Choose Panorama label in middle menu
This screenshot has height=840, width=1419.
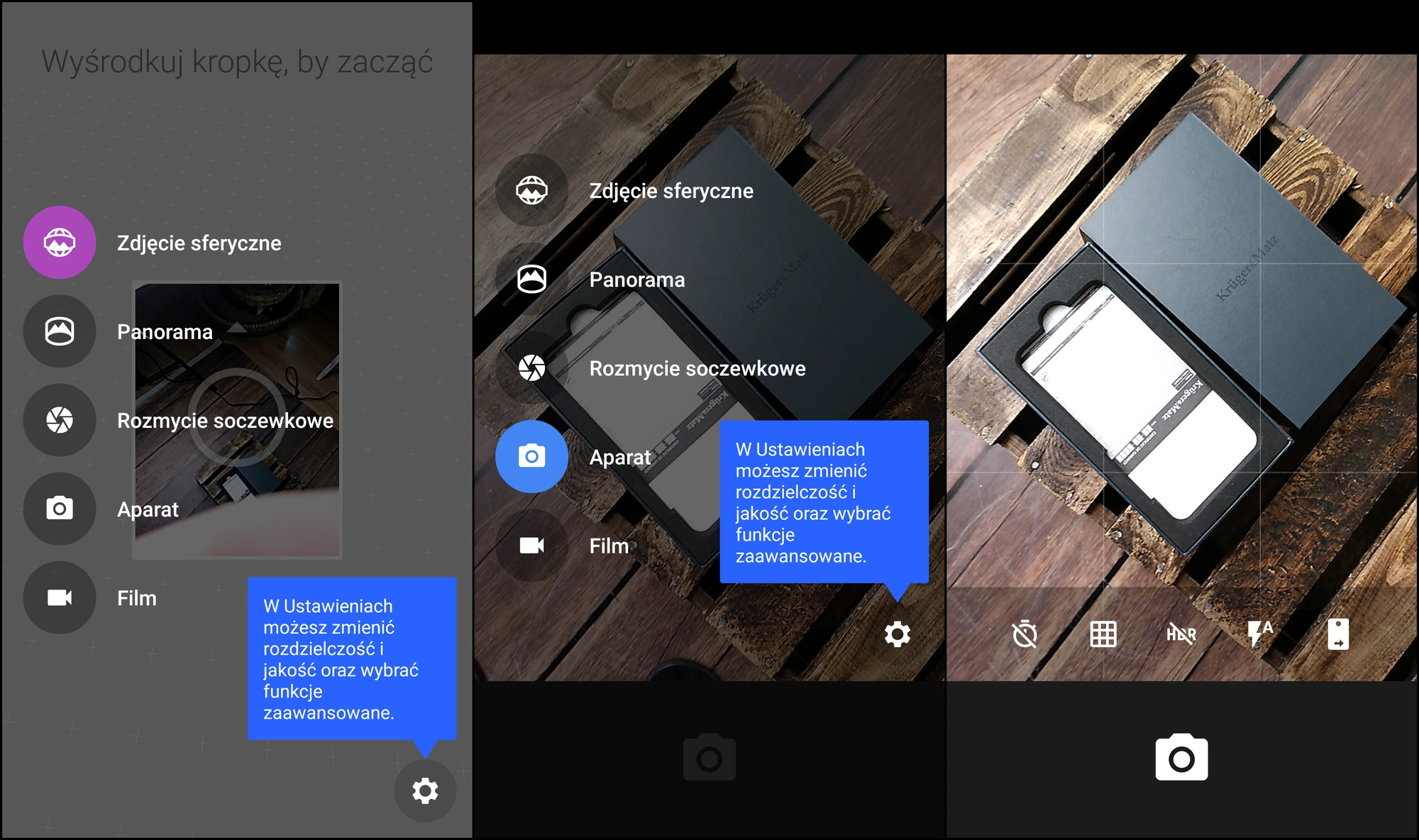(x=636, y=280)
